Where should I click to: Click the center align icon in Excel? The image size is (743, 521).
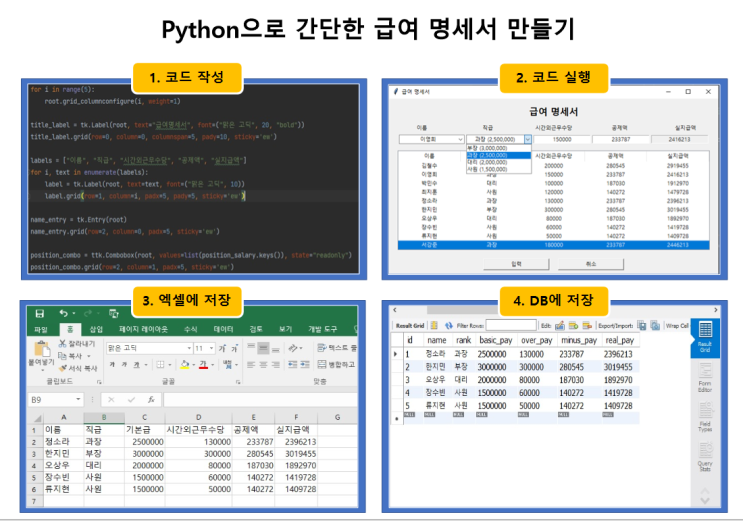click(x=263, y=365)
